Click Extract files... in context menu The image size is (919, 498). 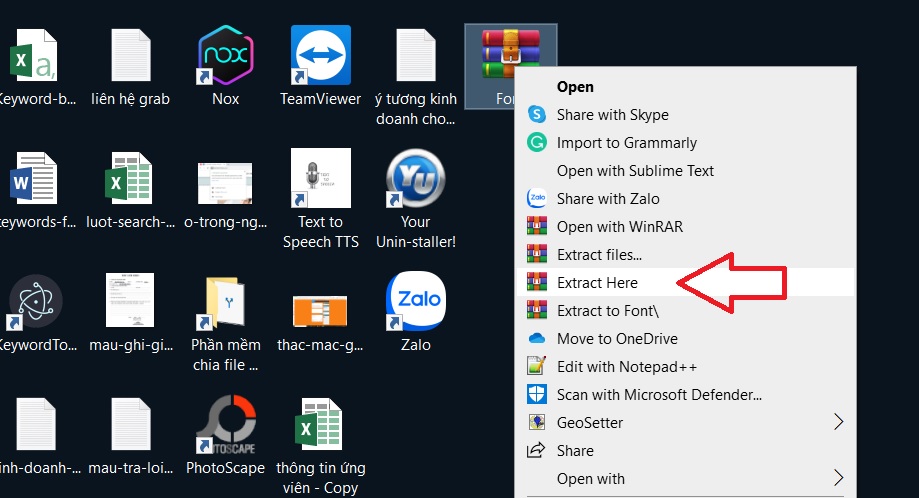pyautogui.click(x=599, y=255)
